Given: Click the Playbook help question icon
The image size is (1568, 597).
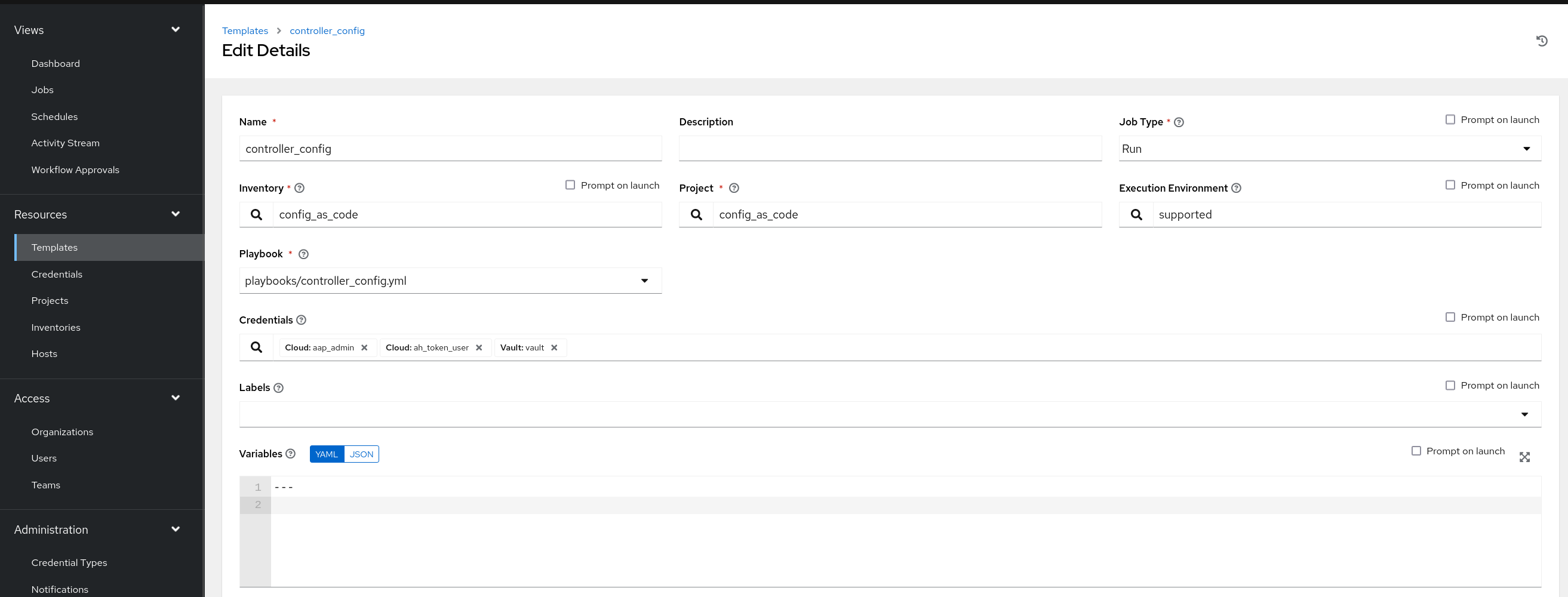Looking at the screenshot, I should tap(303, 254).
